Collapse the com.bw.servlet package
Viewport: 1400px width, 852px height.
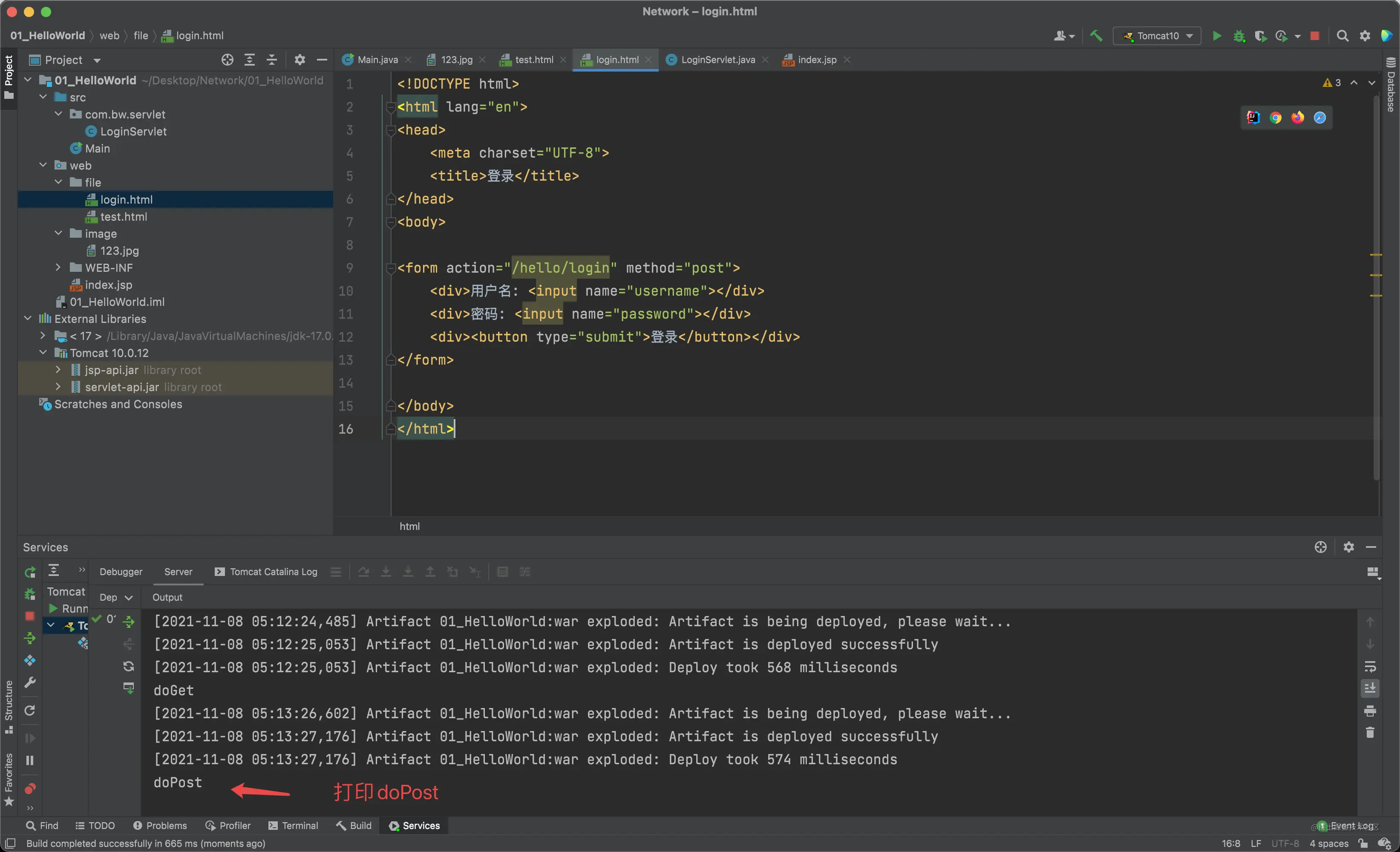click(58, 114)
